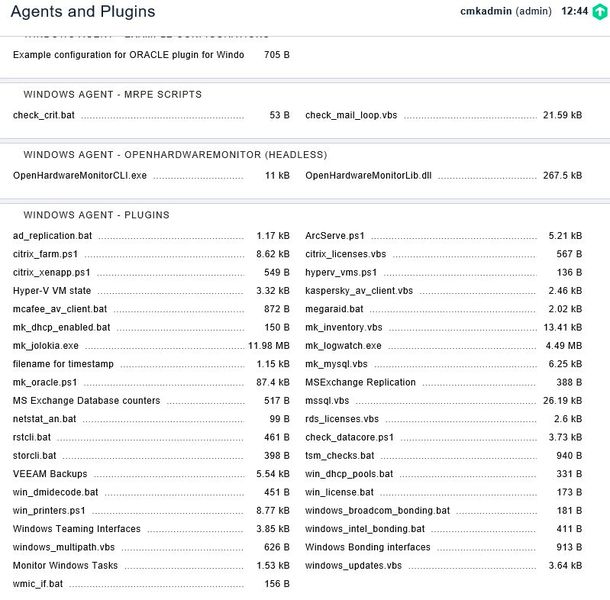Open Monitor Windows Tasks plugin
Viewport: 610px width, 600px height.
coord(65,565)
